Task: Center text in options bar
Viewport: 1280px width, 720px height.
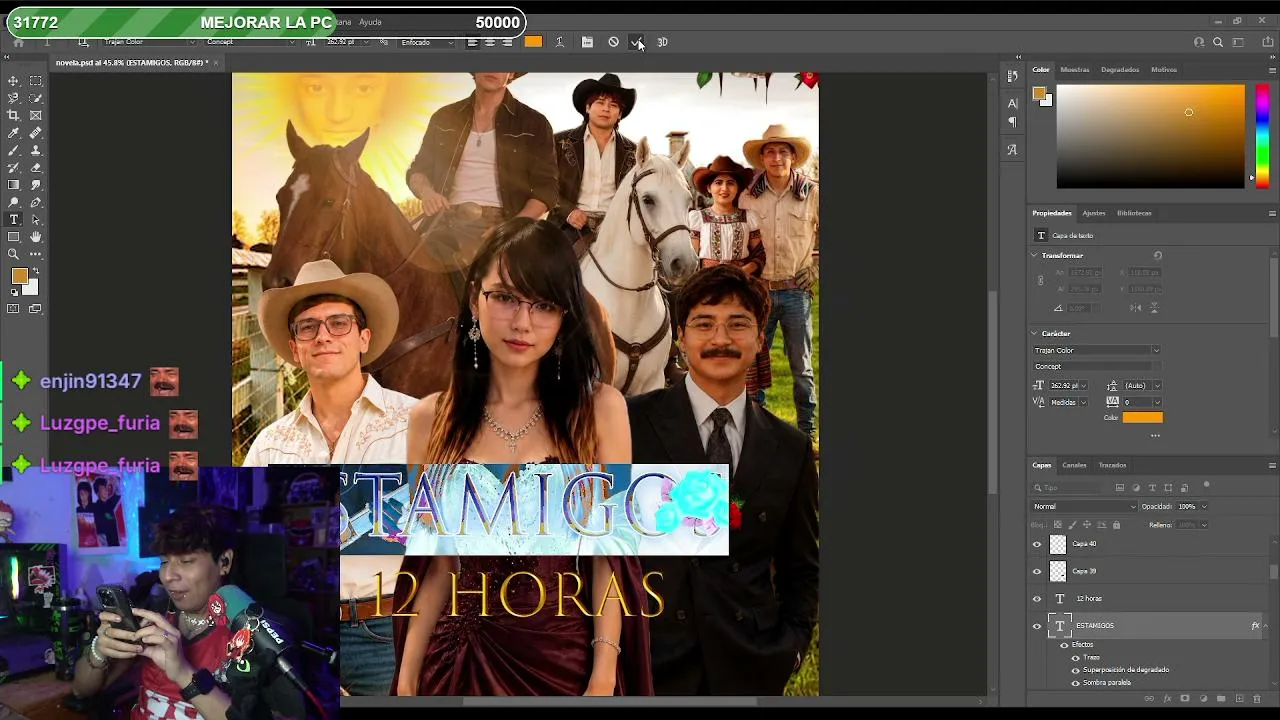Action: pos(490,42)
